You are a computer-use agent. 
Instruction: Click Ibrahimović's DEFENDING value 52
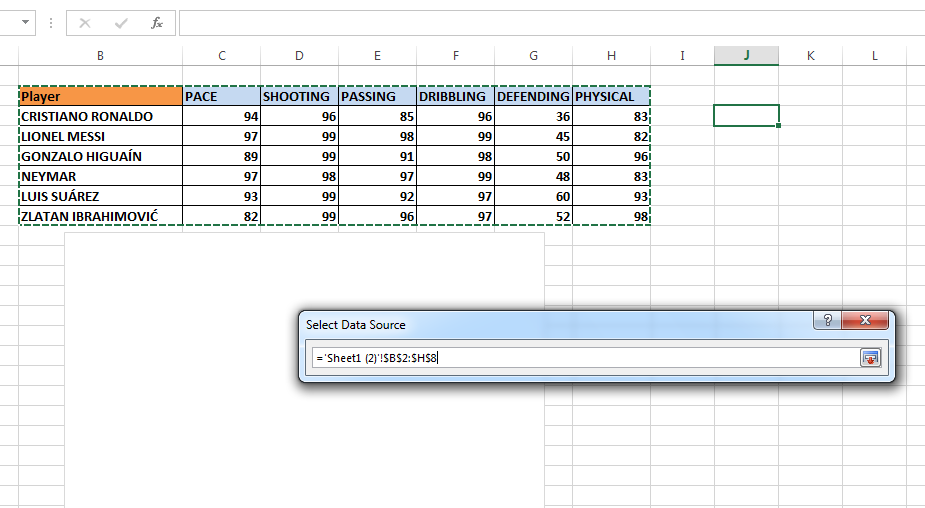tap(533, 216)
